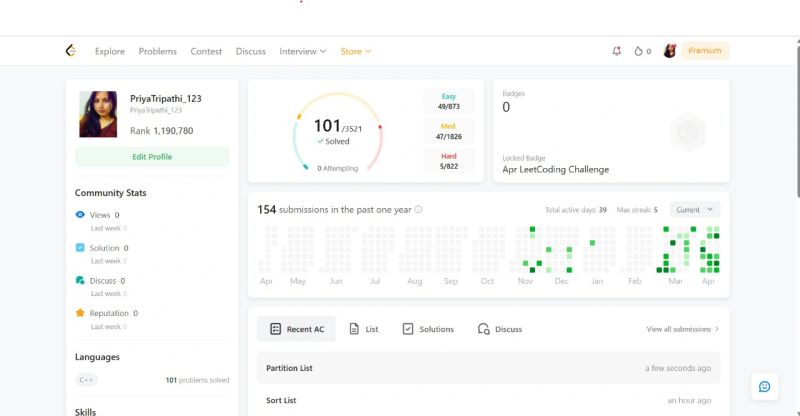Screen dimensions: 800x416
Task: Open Contest in navbar
Action: coord(206,51)
